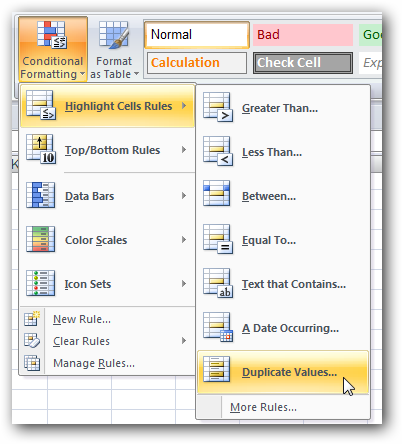Click the Equal To icon
This screenshot has height=444, width=402.
click(218, 239)
